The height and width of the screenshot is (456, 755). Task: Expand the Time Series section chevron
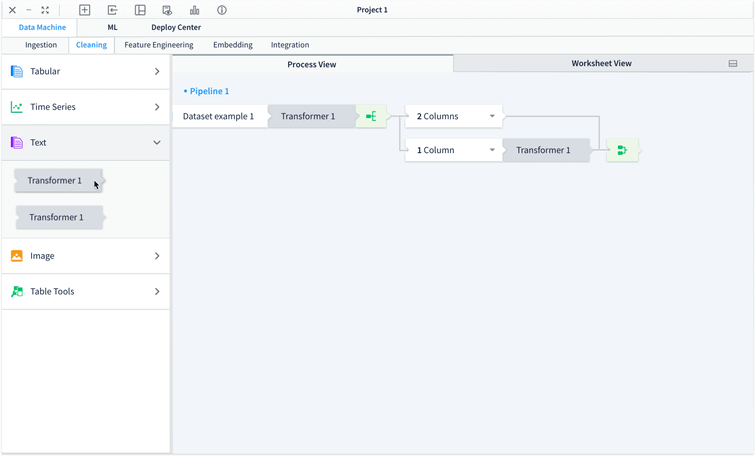pyautogui.click(x=157, y=107)
